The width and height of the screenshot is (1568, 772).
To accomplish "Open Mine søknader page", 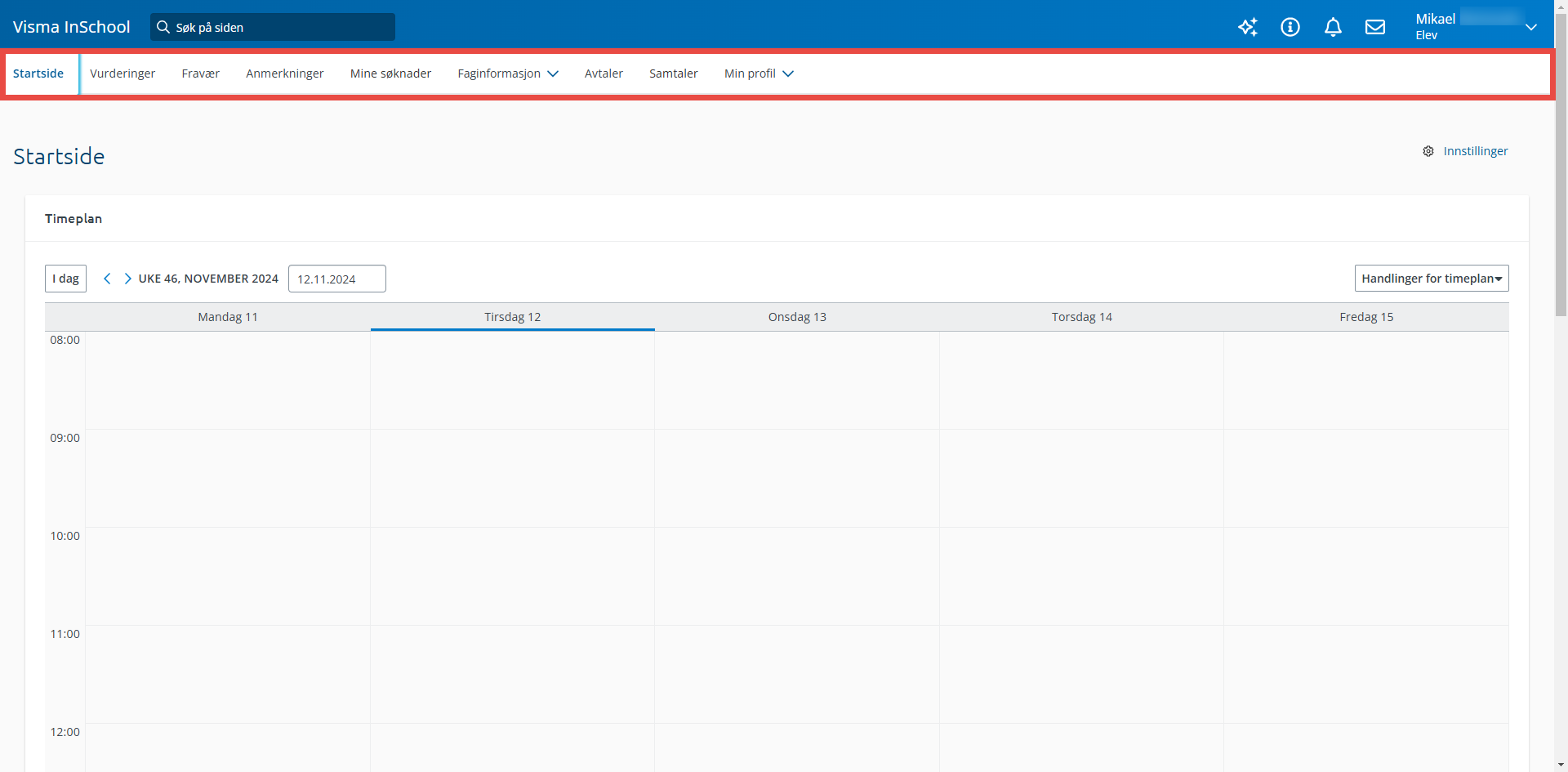I will (390, 74).
